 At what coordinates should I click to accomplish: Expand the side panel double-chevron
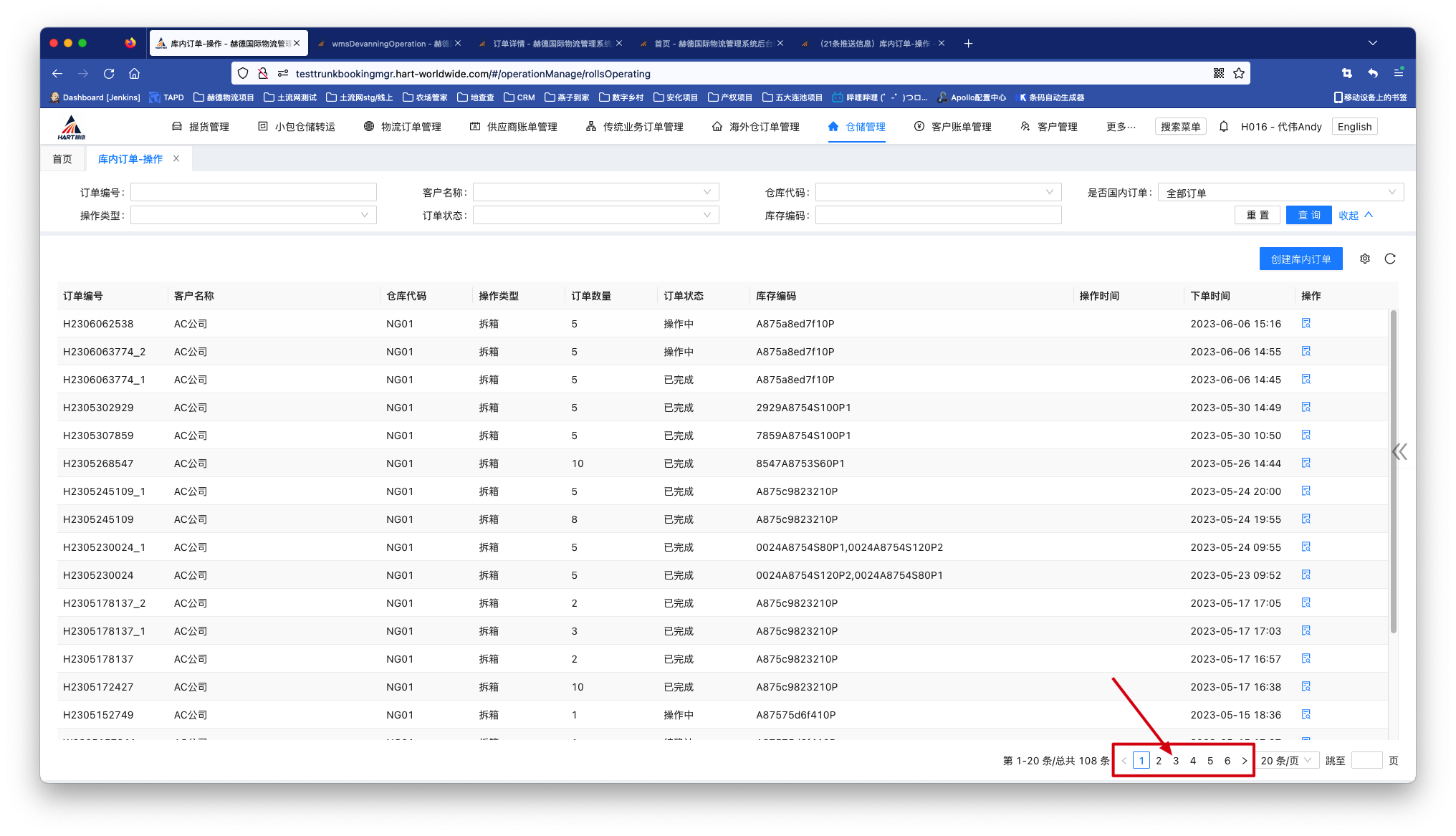pos(1399,451)
